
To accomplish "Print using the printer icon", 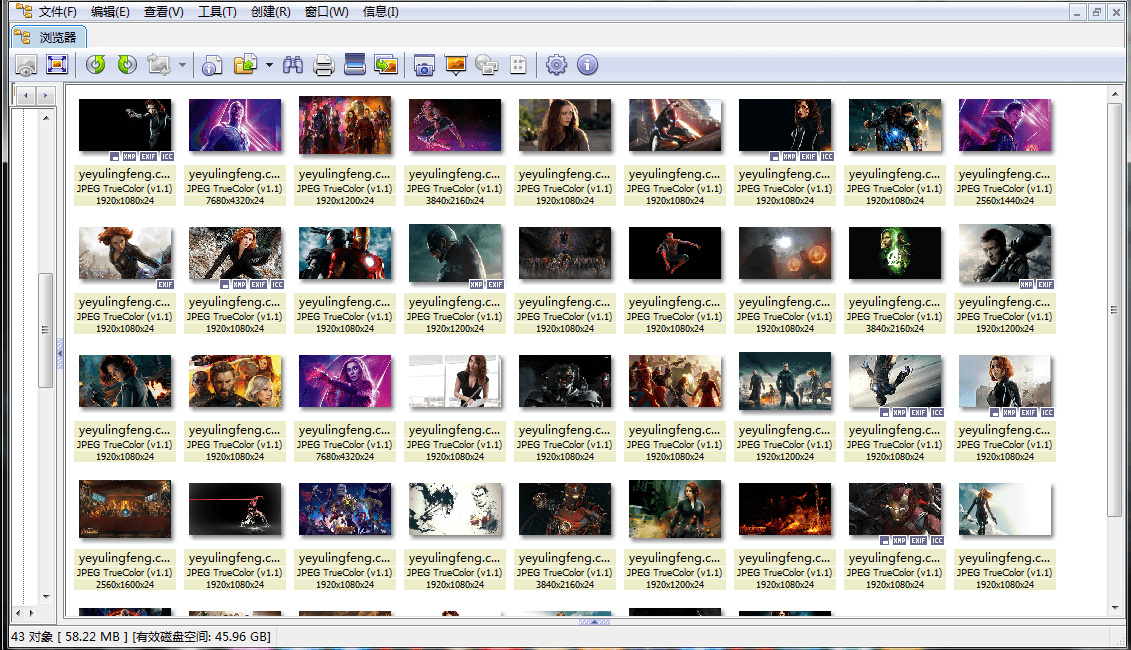I will 324,65.
